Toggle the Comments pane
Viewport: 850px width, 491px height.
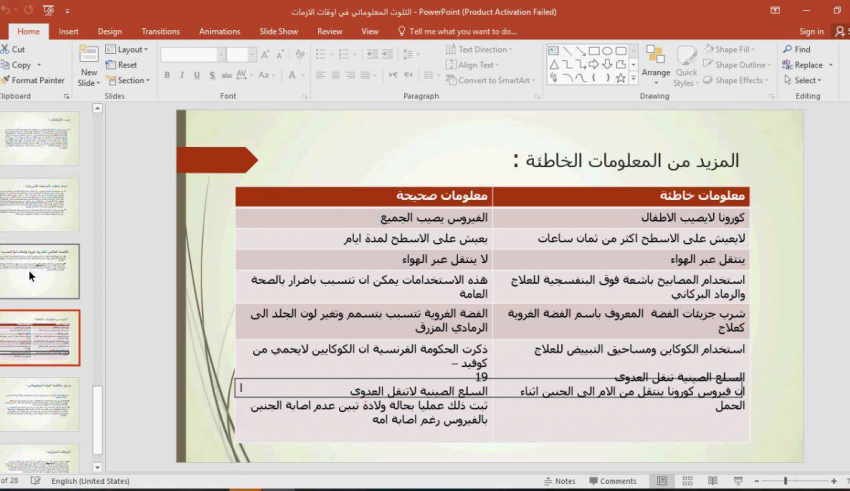612,481
